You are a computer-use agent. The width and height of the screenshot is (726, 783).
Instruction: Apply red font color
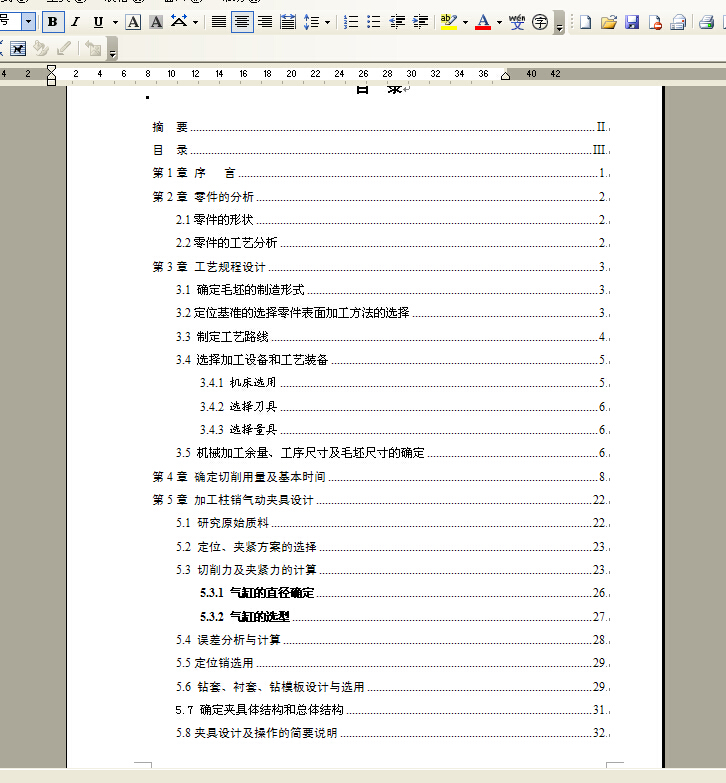tap(483, 22)
